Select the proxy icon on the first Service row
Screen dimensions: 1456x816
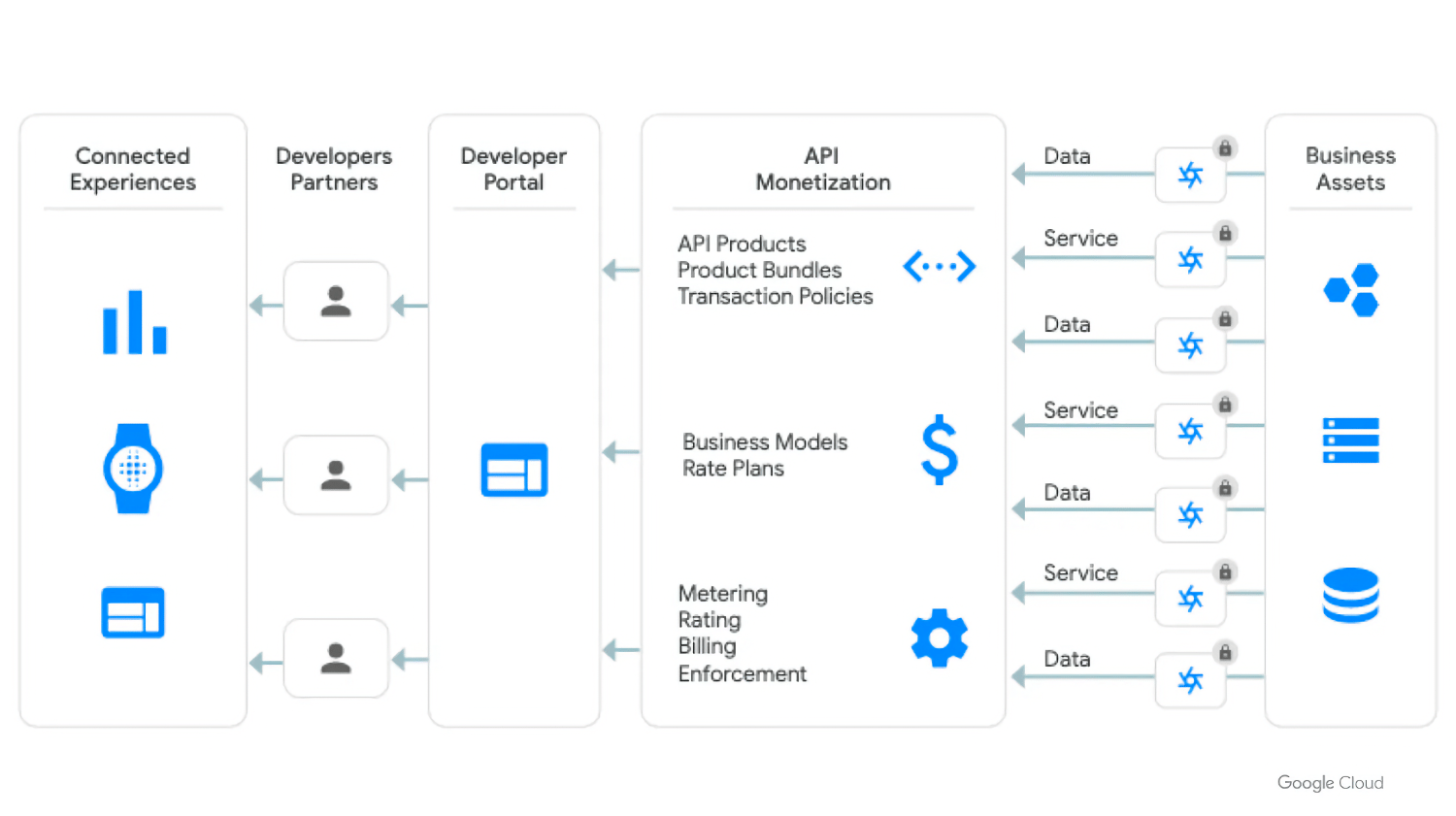pyautogui.click(x=1190, y=259)
